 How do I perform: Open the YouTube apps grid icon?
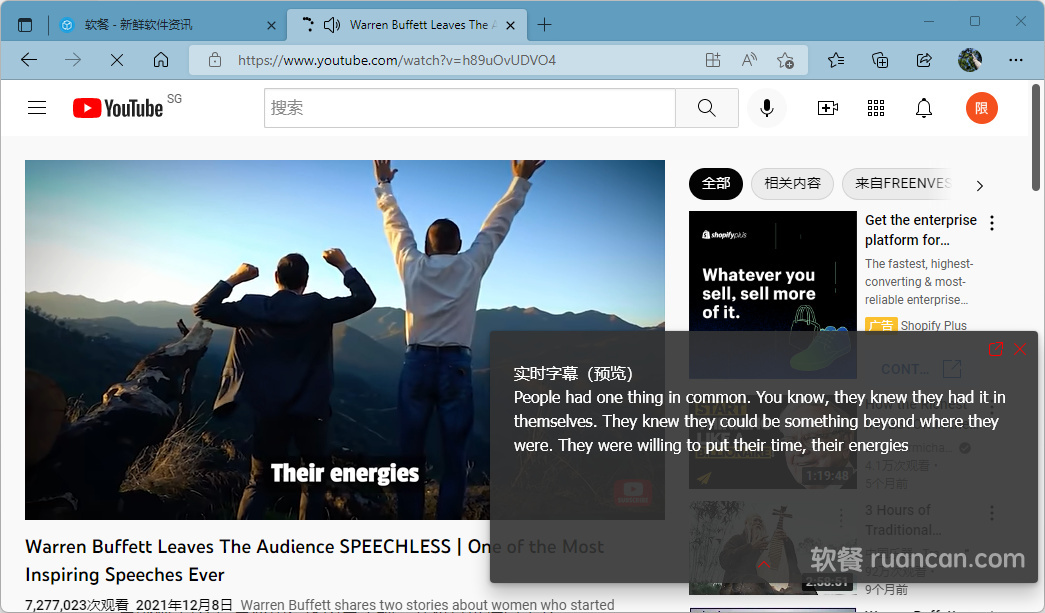(876, 108)
